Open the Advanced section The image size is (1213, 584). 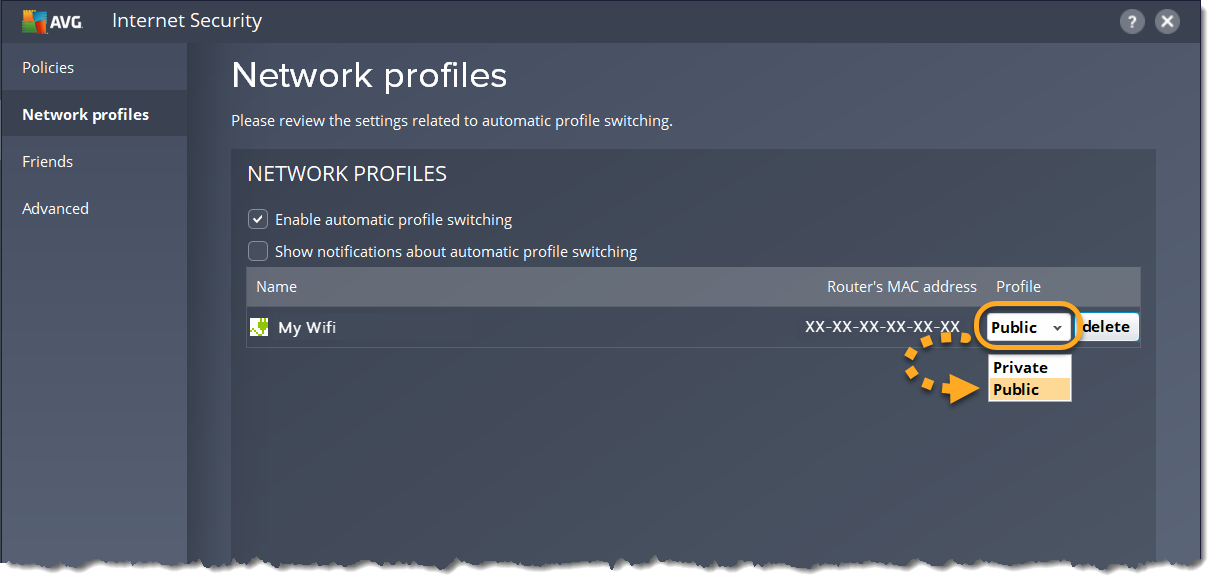click(x=55, y=208)
